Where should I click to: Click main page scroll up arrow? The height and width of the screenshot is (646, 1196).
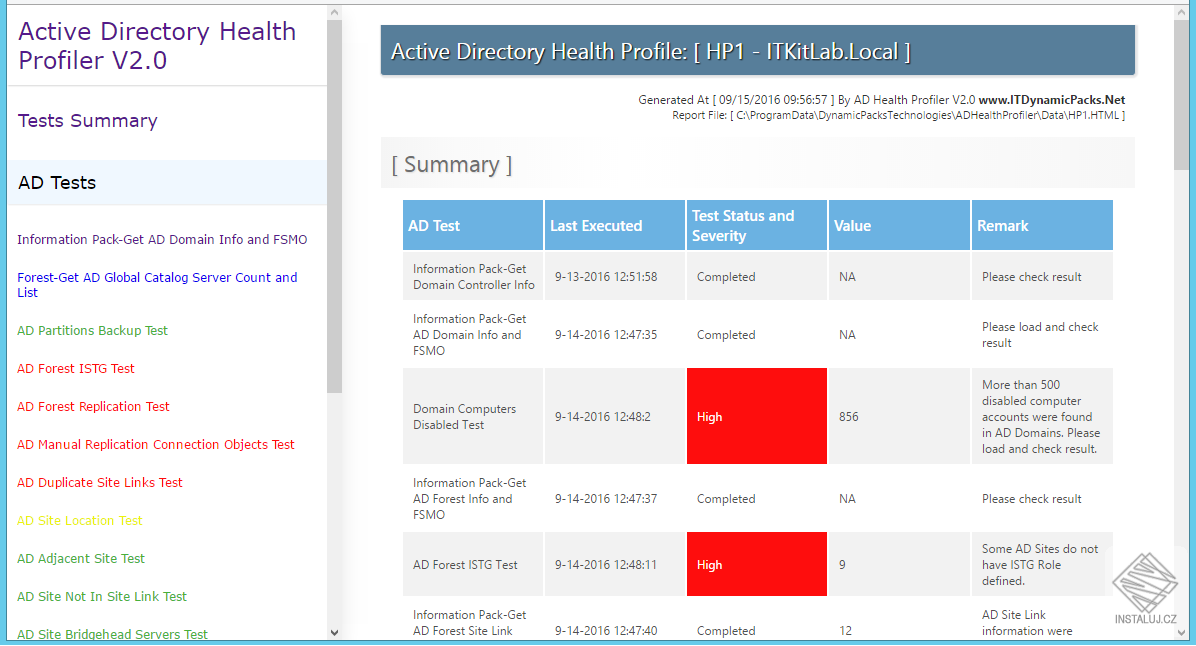coord(1182,13)
